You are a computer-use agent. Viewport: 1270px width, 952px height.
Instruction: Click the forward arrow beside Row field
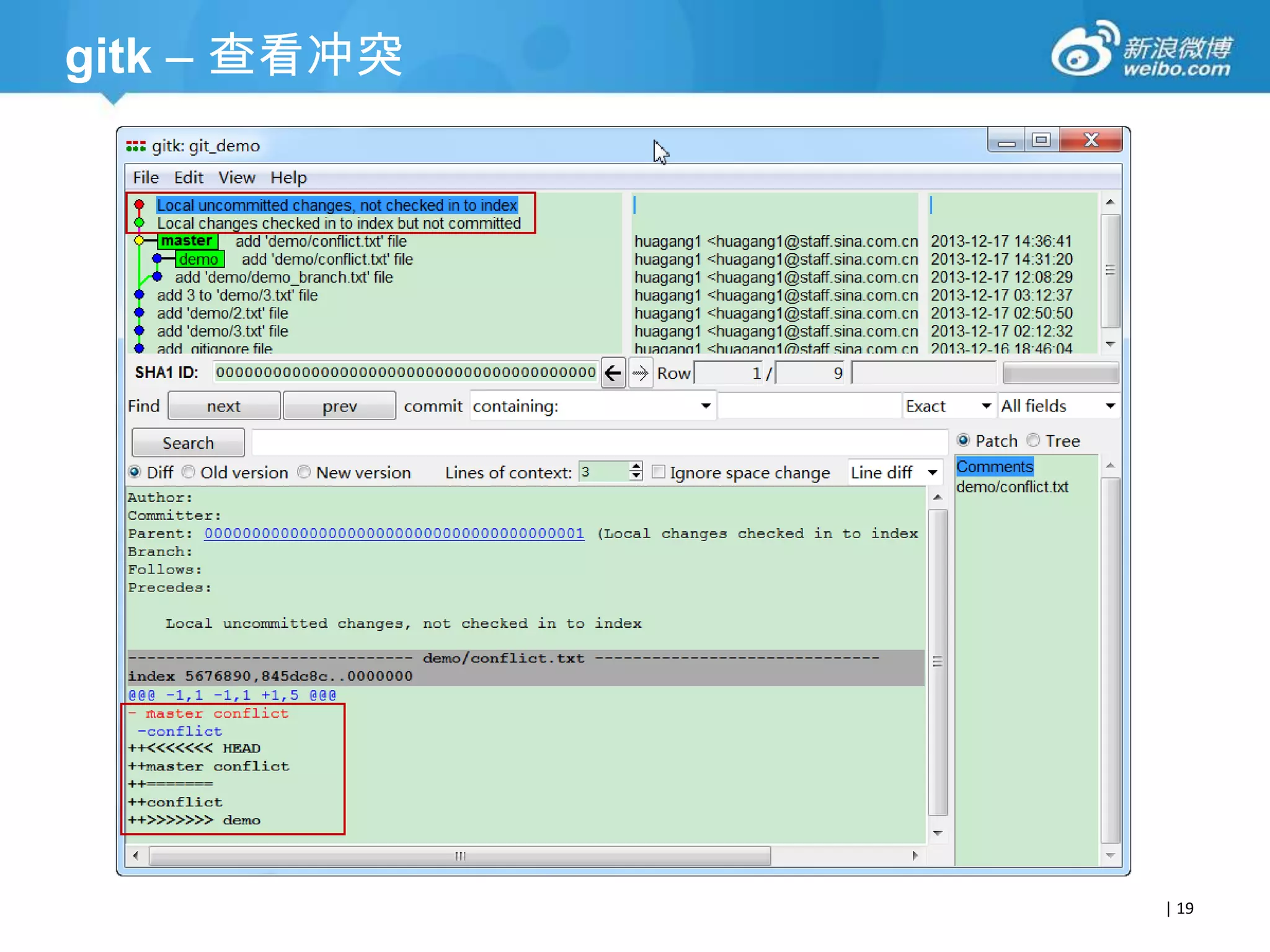point(640,373)
